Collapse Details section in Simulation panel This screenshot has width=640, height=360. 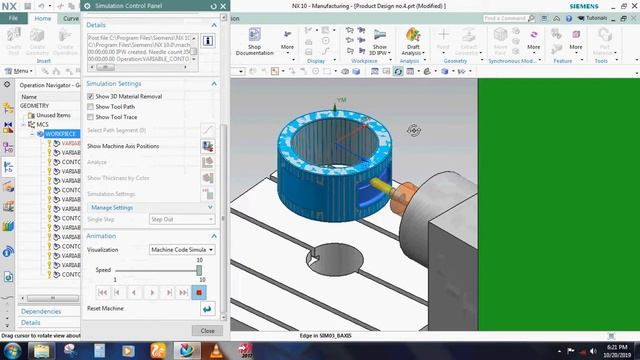click(214, 25)
